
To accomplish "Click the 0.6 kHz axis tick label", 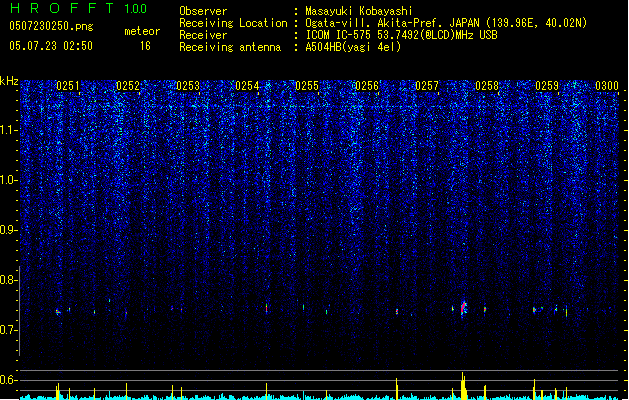I will coord(8,380).
